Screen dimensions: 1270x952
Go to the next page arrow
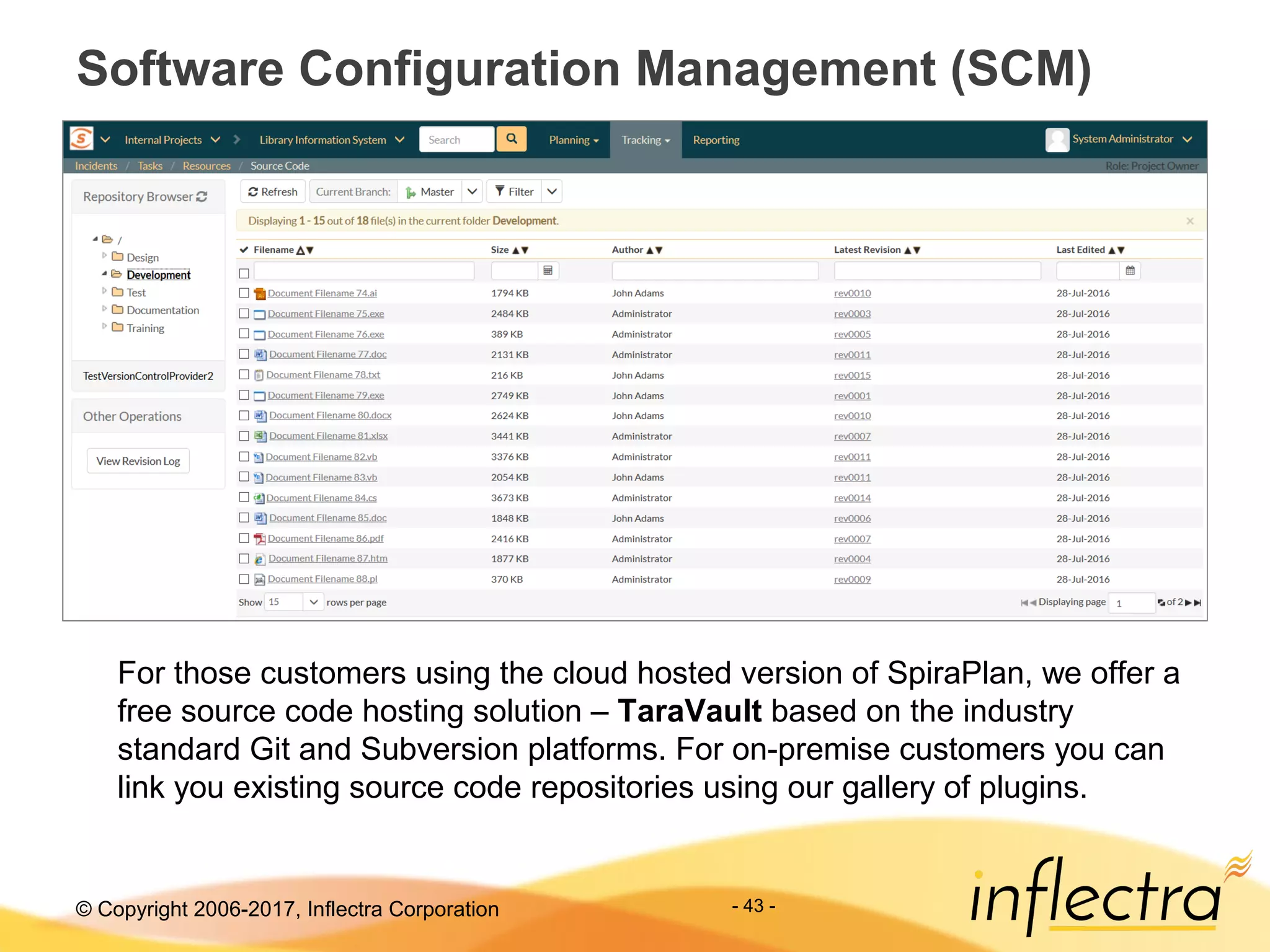[x=1188, y=602]
